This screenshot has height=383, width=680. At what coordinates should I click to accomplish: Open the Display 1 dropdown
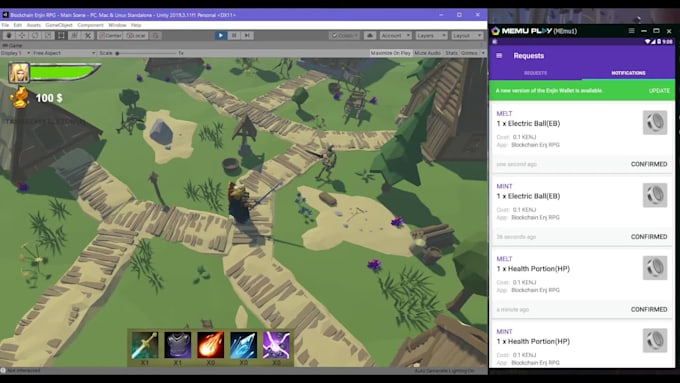pyautogui.click(x=15, y=53)
